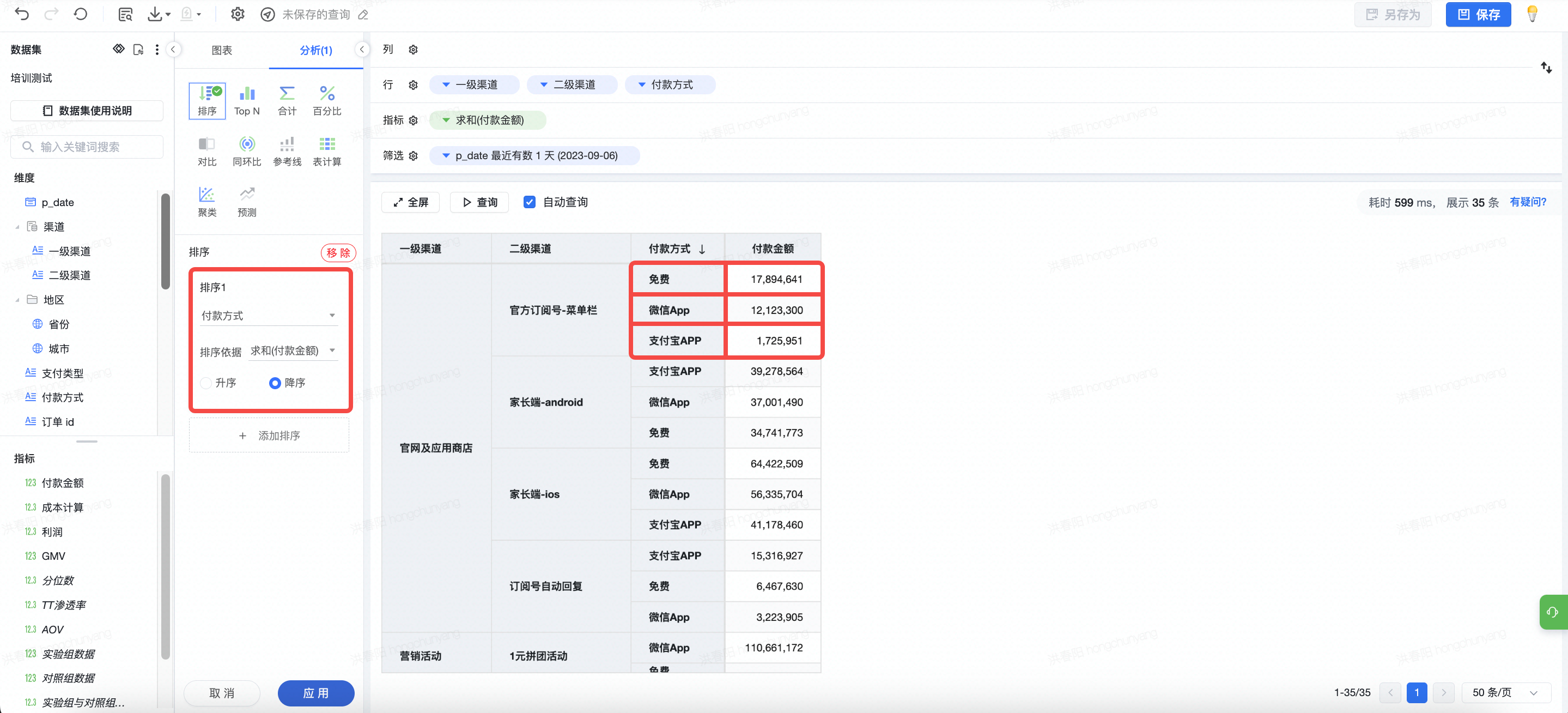Click the 添加排序 add sort button
The width and height of the screenshot is (1568, 713).
coord(269,436)
